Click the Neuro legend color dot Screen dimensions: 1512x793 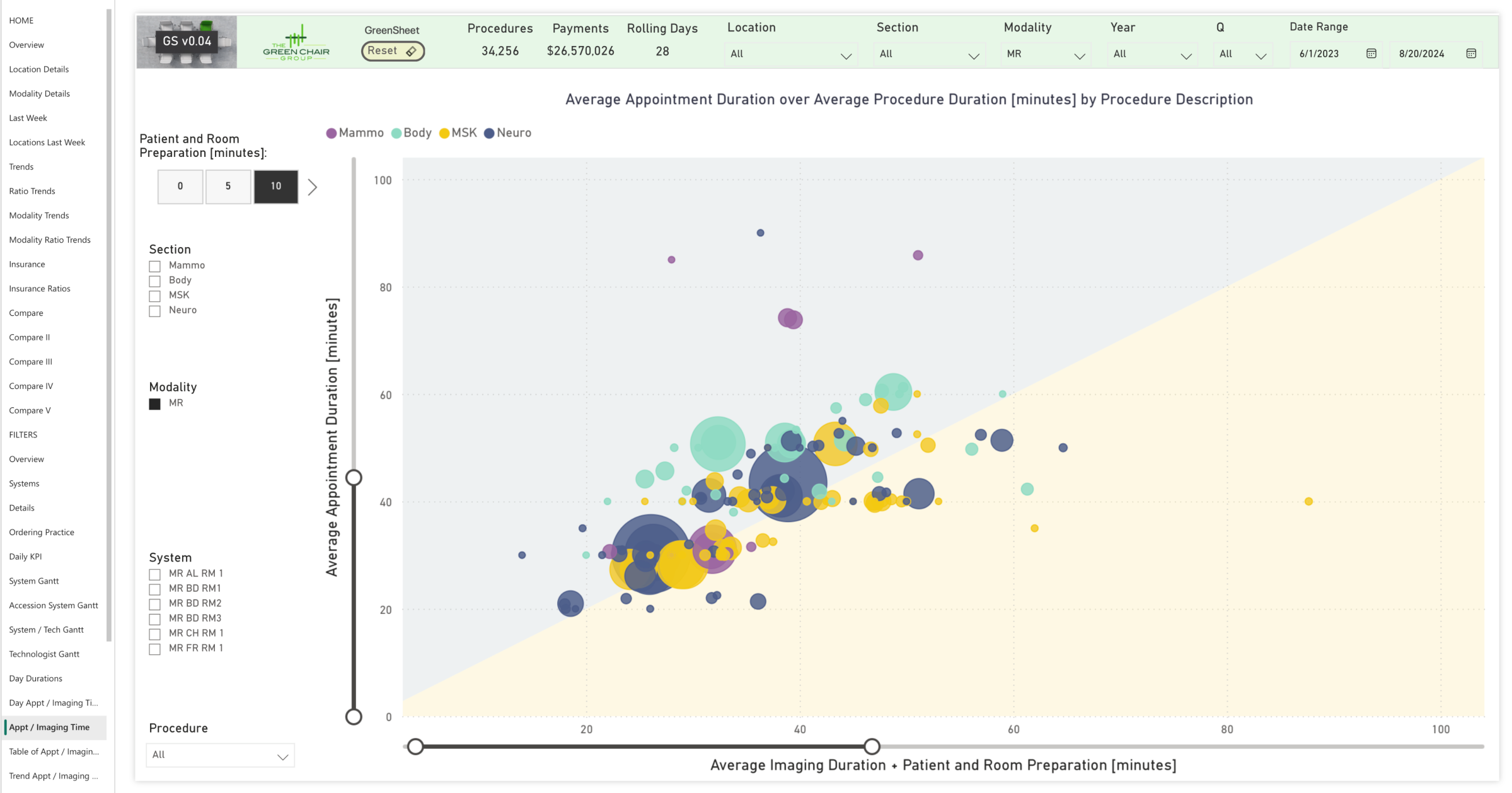pyautogui.click(x=489, y=133)
